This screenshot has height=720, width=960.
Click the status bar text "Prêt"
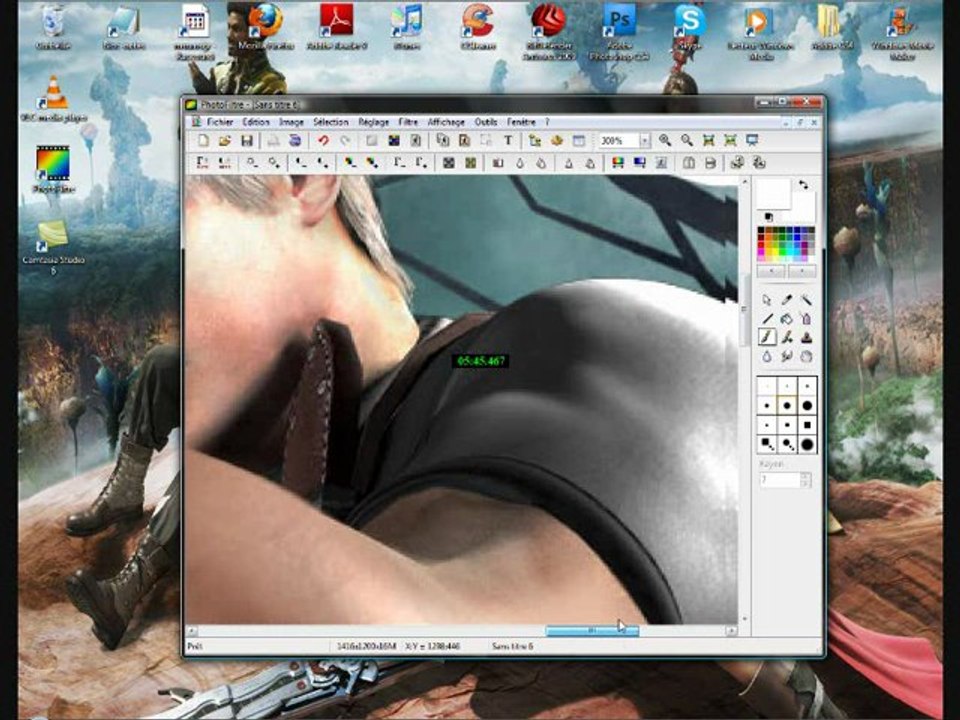click(195, 646)
